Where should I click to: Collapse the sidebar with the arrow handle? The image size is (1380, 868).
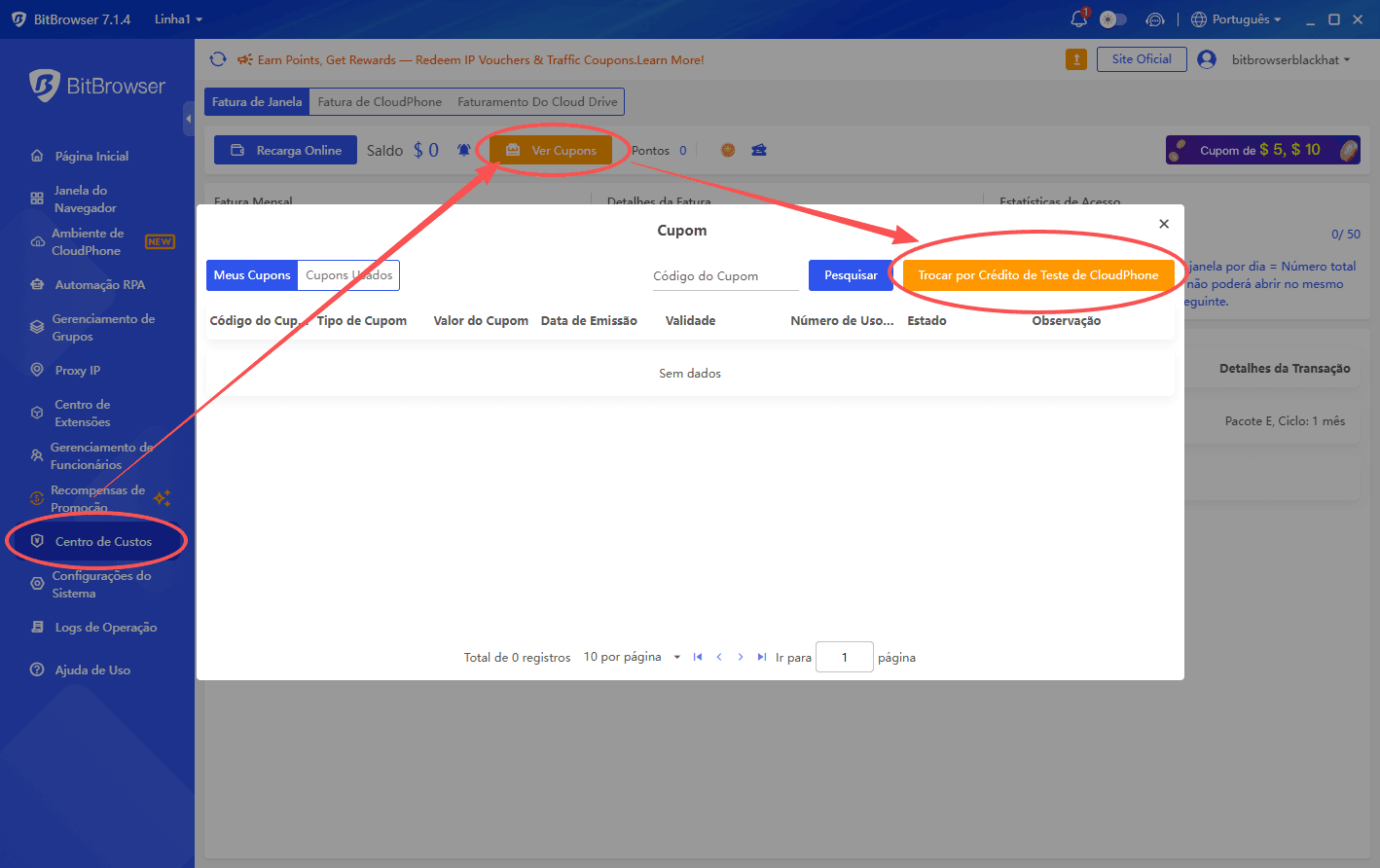click(x=188, y=119)
